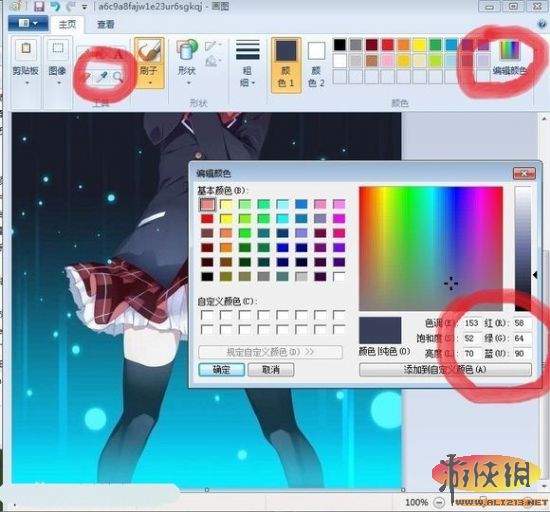Viewport: 550px width, 512px height.
Task: Choose white in the basic colors grid
Action: point(339,276)
